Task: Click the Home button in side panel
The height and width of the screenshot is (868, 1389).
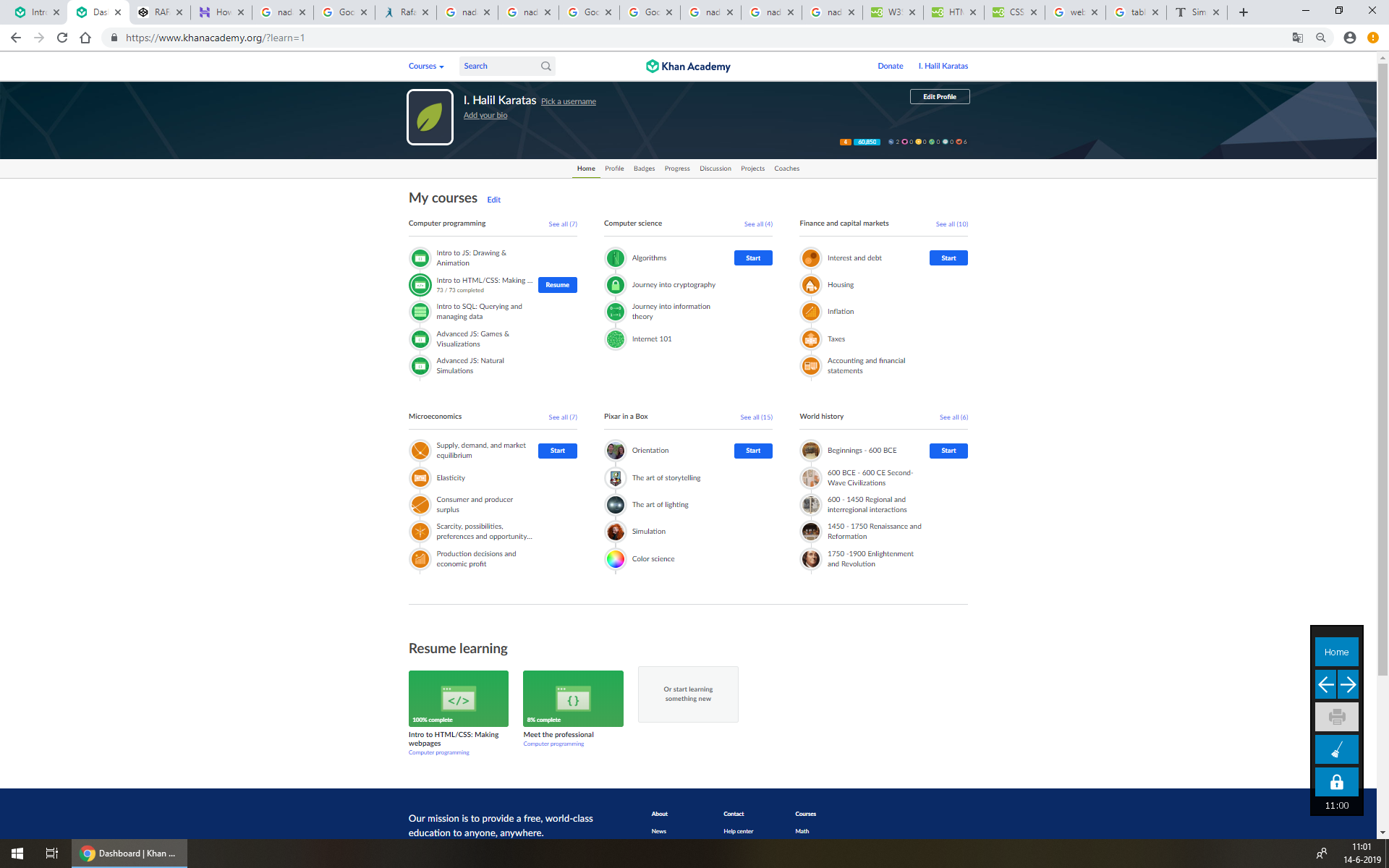Action: coord(1336,652)
